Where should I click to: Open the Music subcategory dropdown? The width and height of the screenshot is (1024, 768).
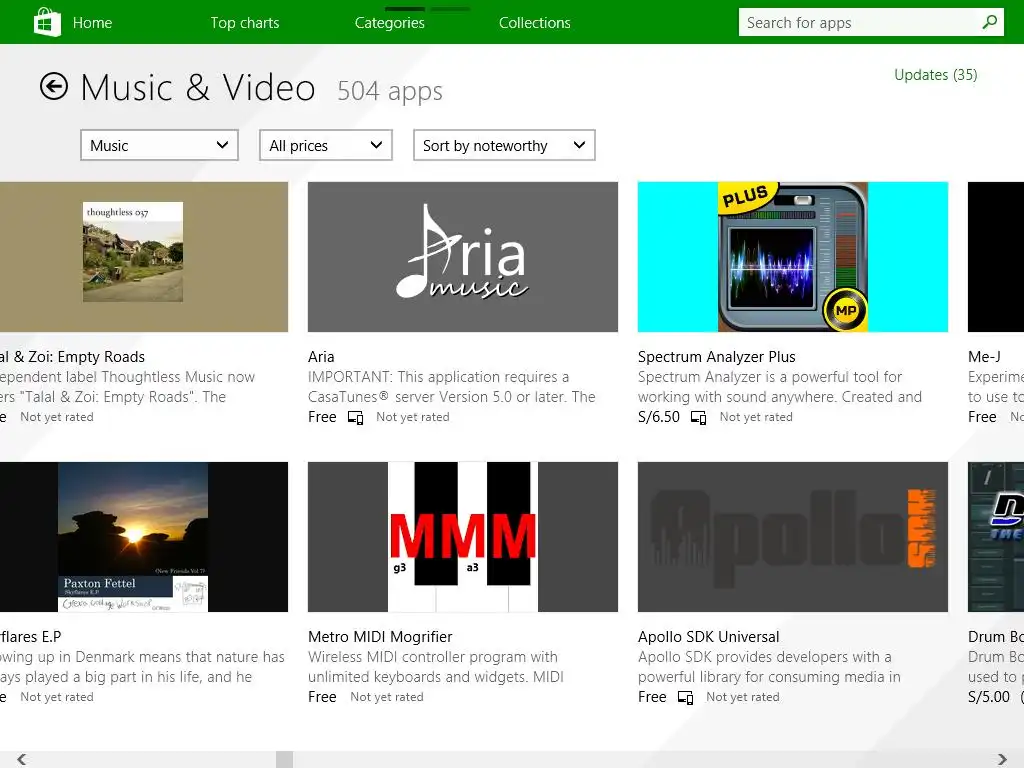159,145
